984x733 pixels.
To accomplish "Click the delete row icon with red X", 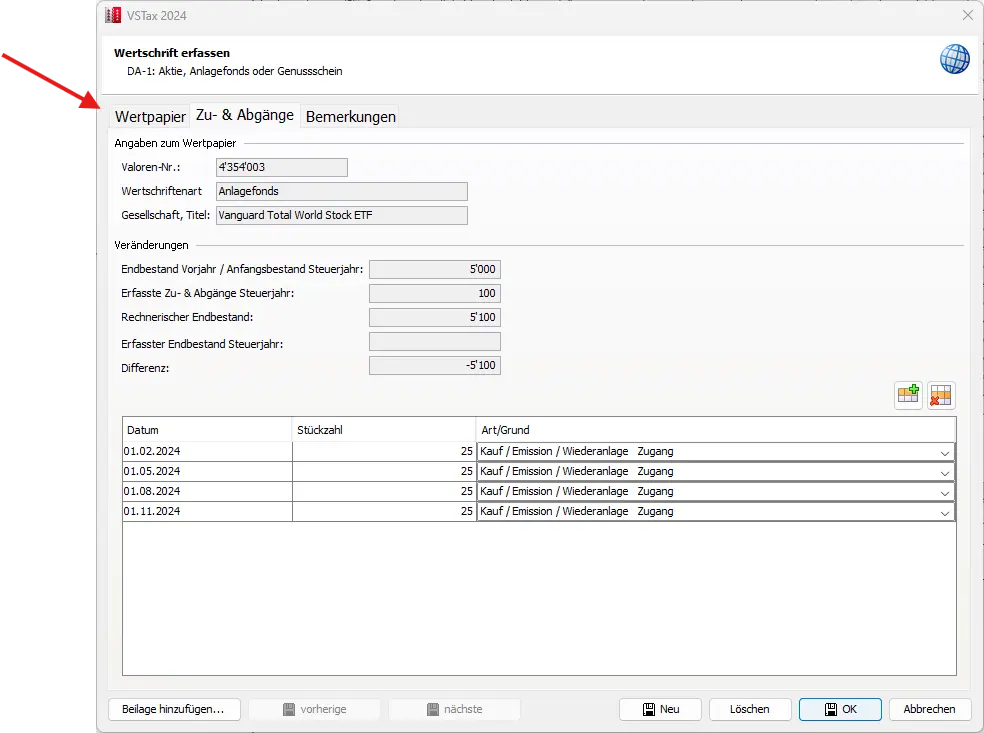I will pyautogui.click(x=941, y=395).
